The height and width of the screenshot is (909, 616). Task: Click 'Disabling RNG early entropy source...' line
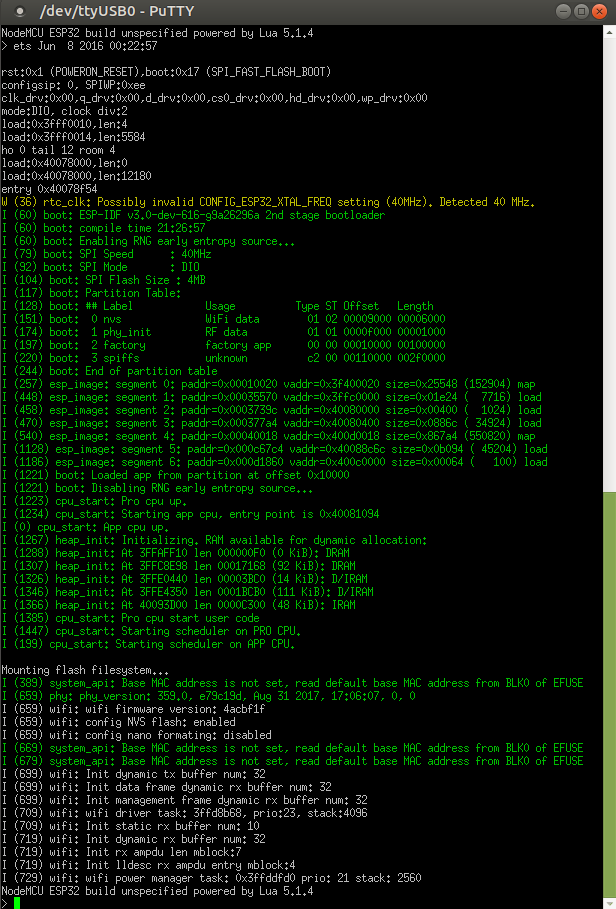point(157,488)
